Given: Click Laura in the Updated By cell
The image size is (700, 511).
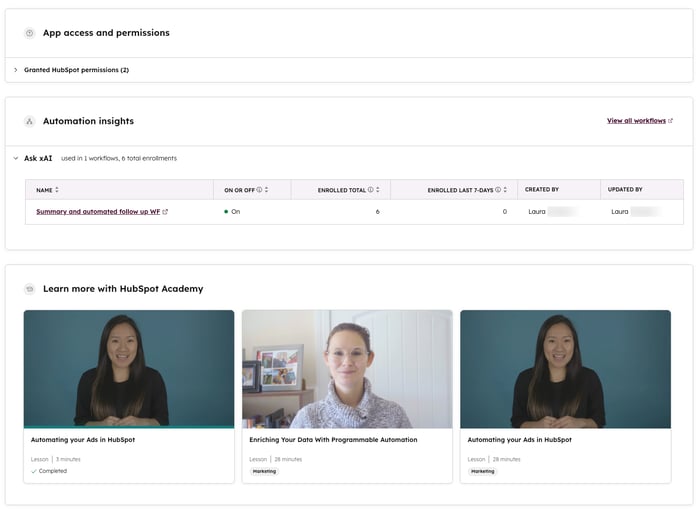Looking at the screenshot, I should click(620, 212).
